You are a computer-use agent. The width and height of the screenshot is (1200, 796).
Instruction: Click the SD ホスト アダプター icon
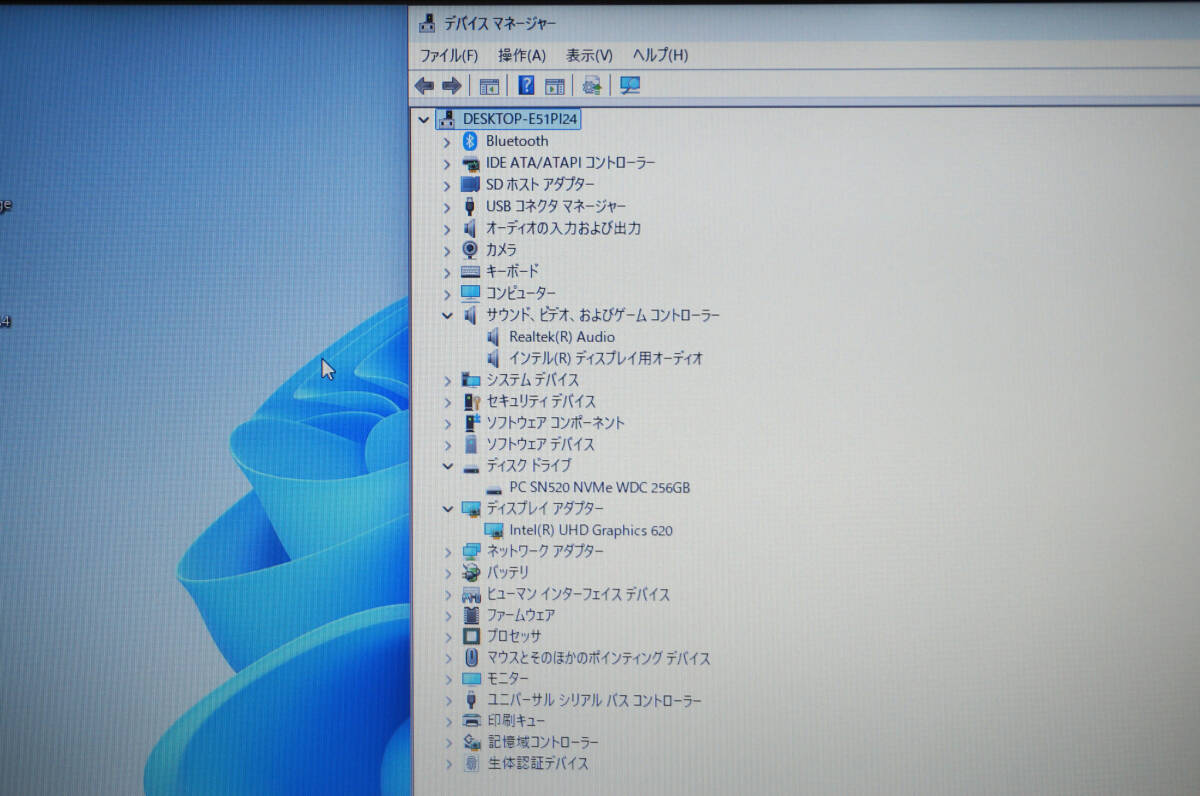click(470, 184)
